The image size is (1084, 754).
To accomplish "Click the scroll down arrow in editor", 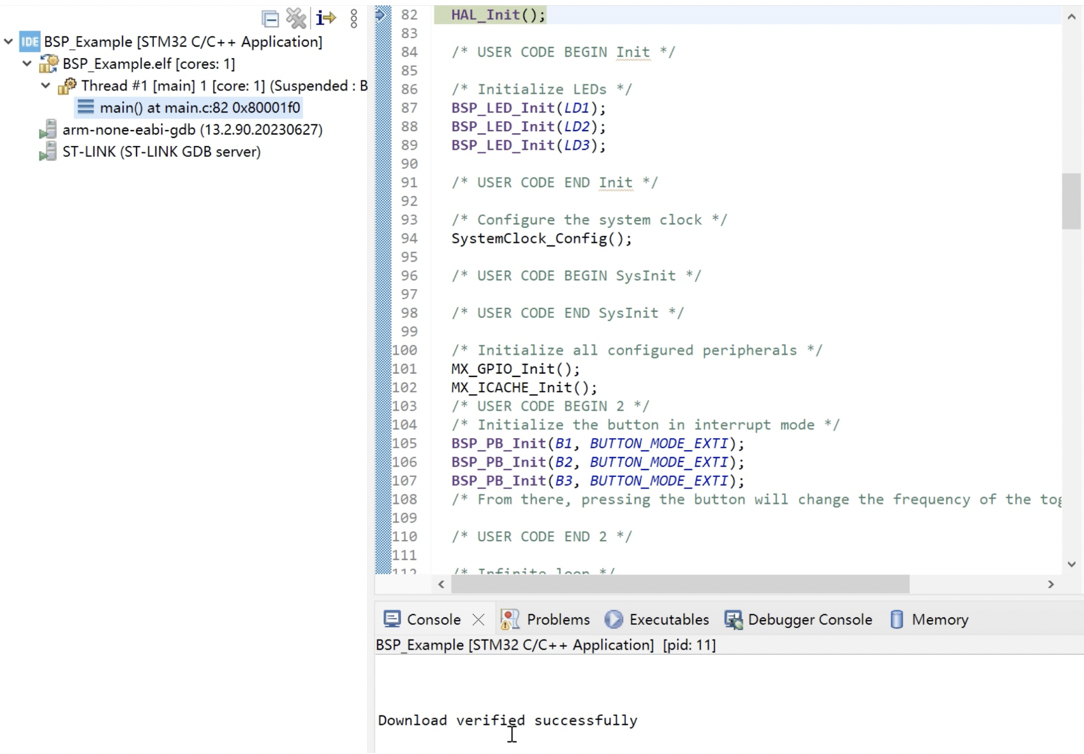I will 1071,564.
